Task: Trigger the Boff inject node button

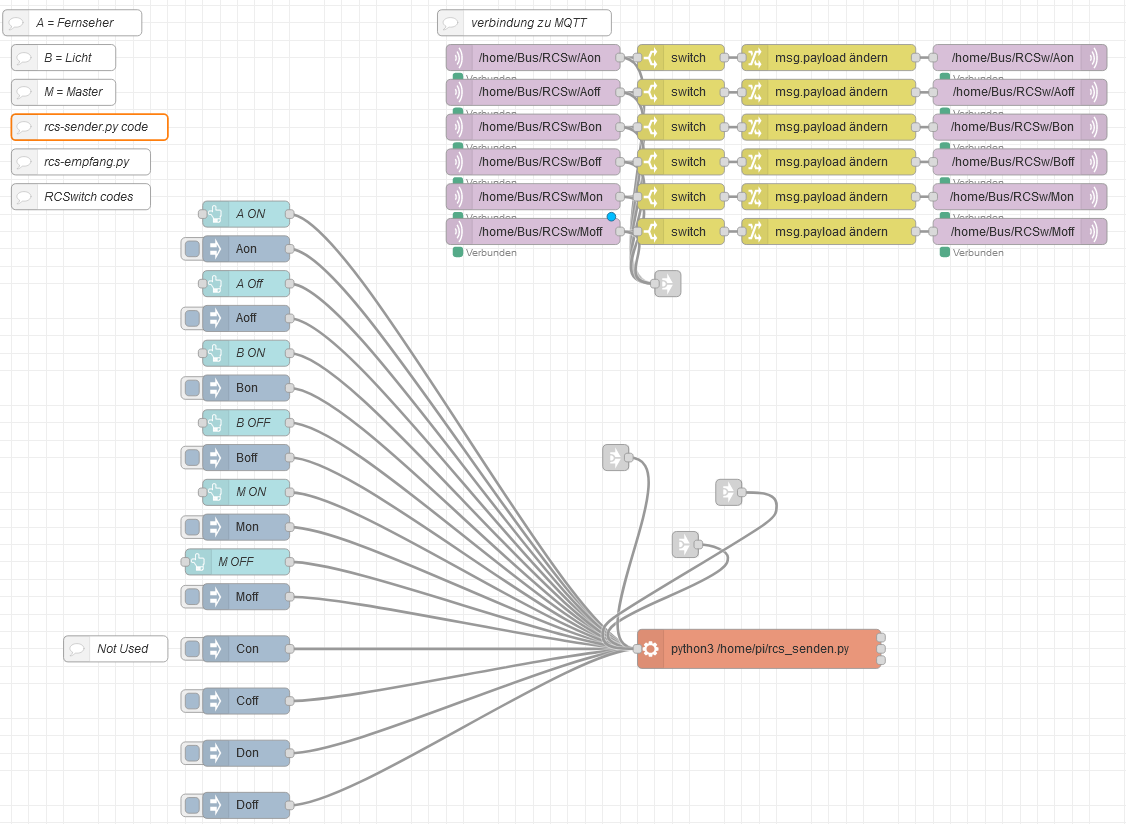Action: pos(192,457)
